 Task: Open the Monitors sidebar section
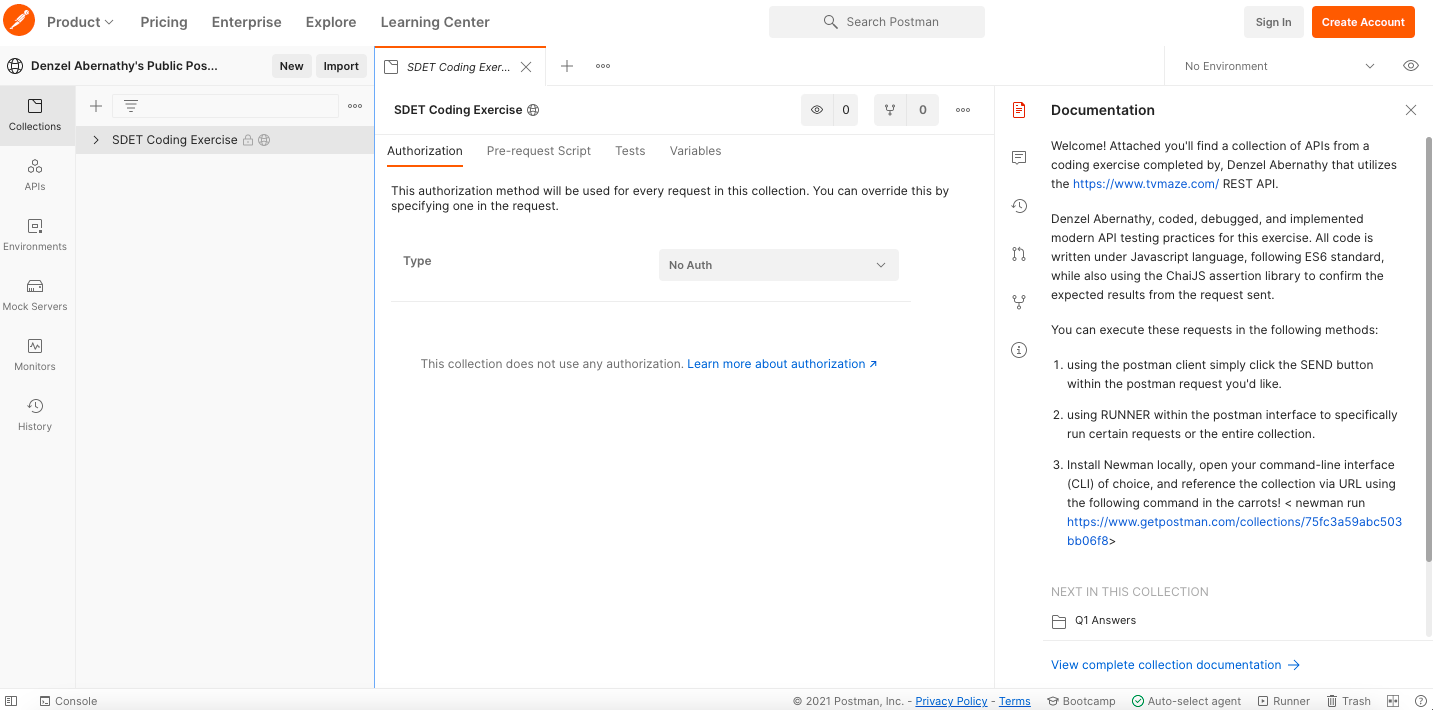(36, 355)
